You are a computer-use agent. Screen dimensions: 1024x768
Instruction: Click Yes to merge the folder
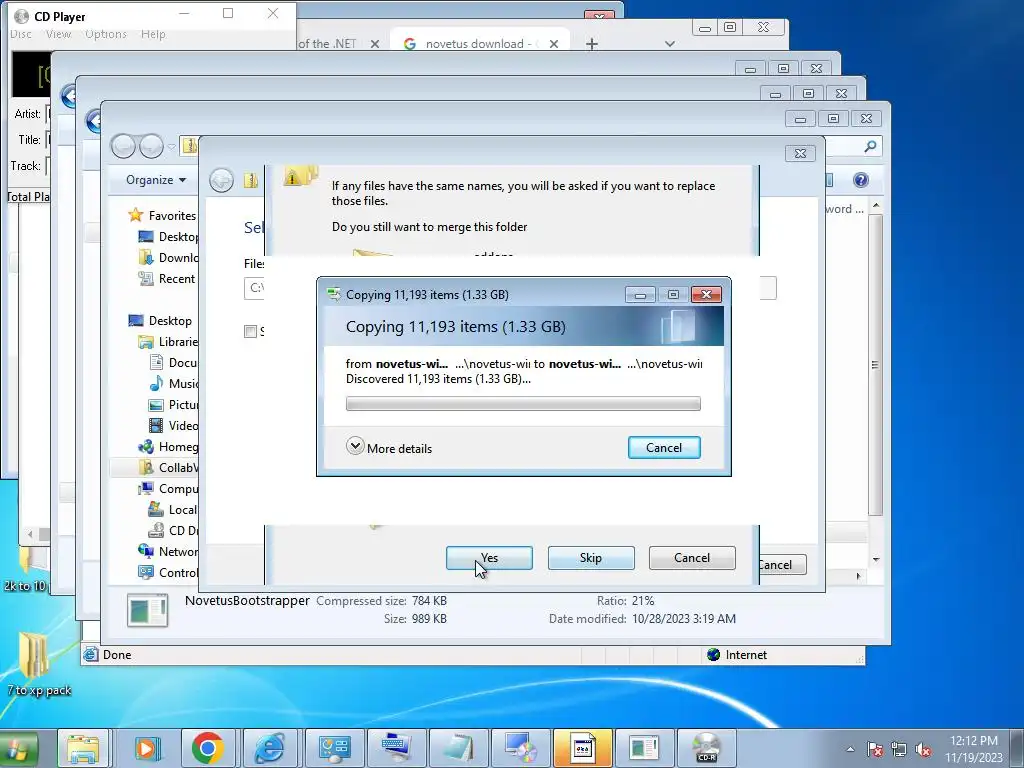[x=489, y=558]
